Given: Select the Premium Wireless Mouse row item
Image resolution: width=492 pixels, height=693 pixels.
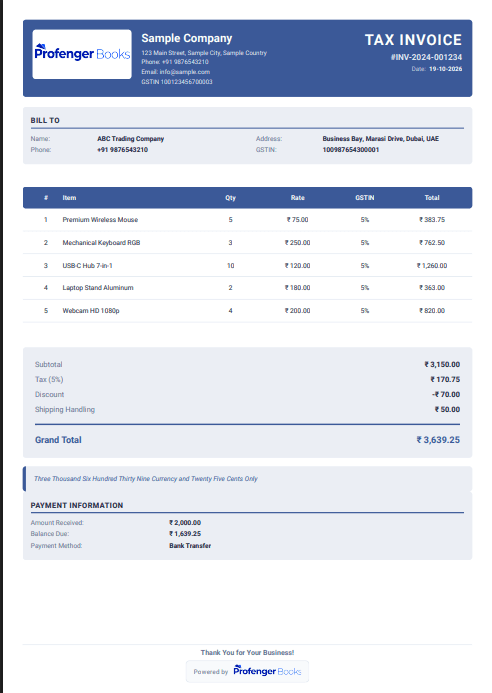Looking at the screenshot, I should click(x=100, y=220).
